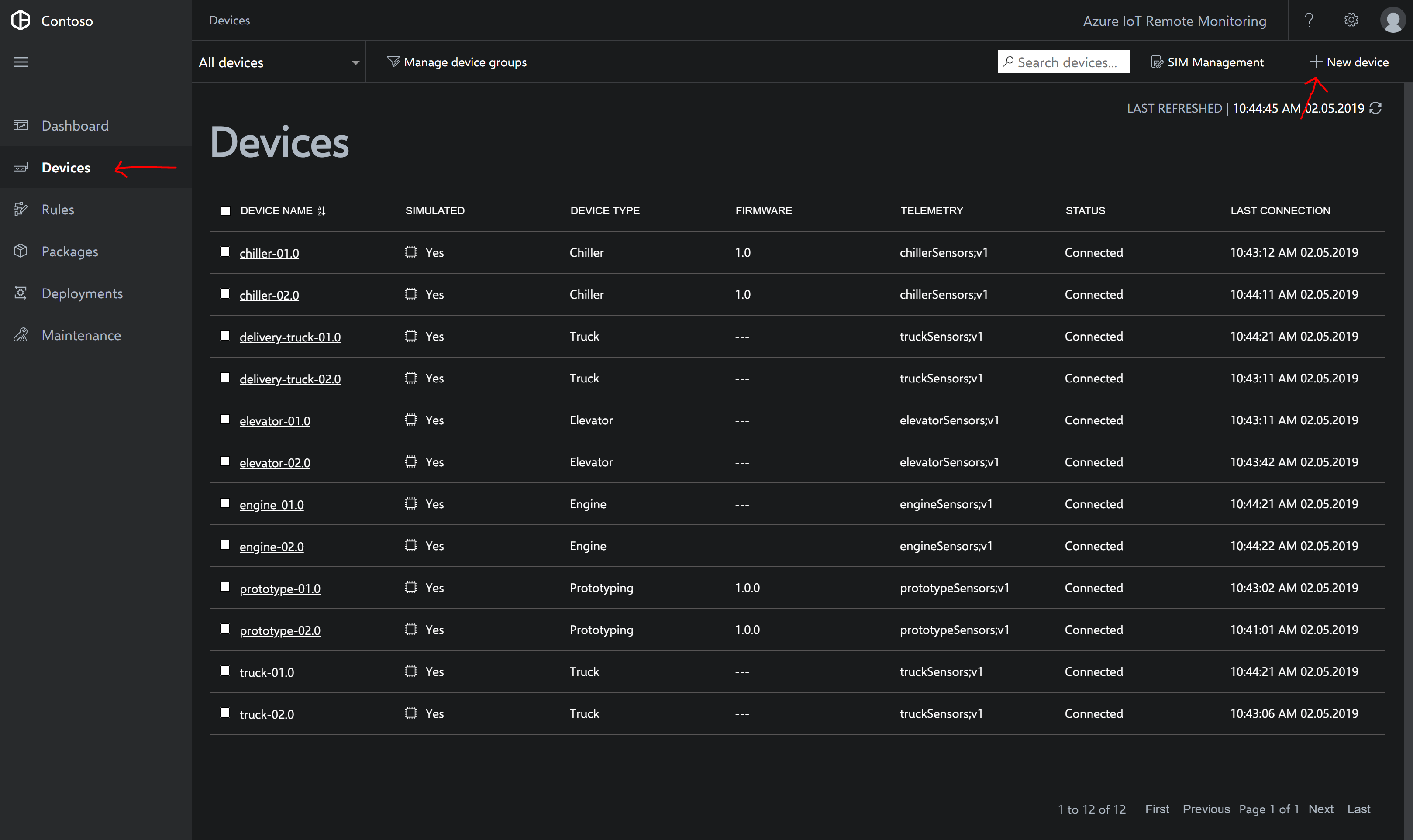This screenshot has height=840, width=1413.
Task: Click the Contoso logo icon
Action: point(21,21)
